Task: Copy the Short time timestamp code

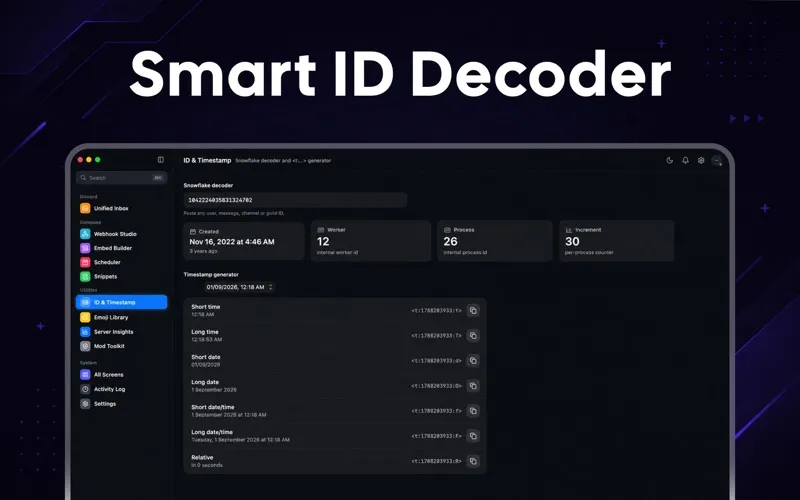Action: click(x=473, y=310)
